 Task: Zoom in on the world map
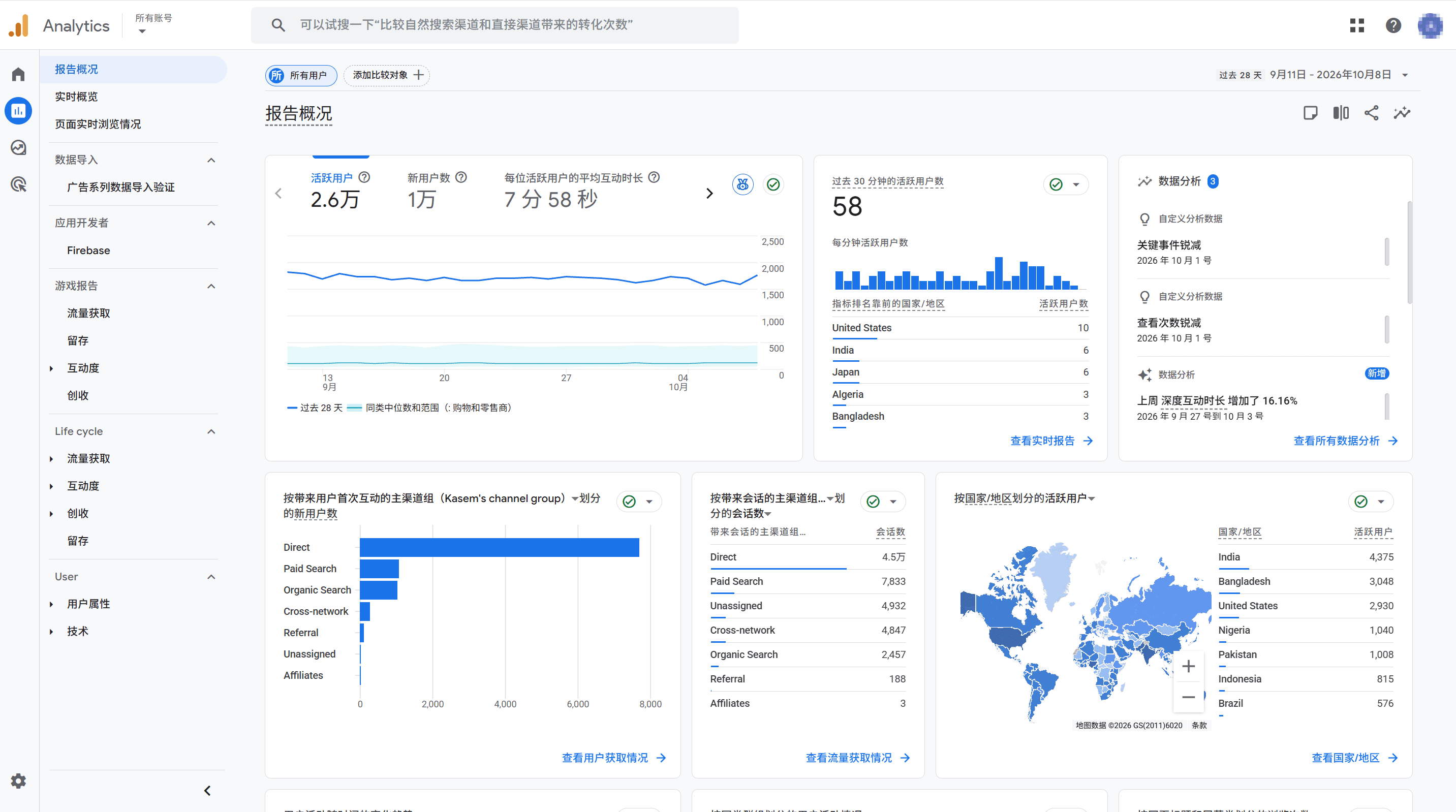[x=1188, y=666]
